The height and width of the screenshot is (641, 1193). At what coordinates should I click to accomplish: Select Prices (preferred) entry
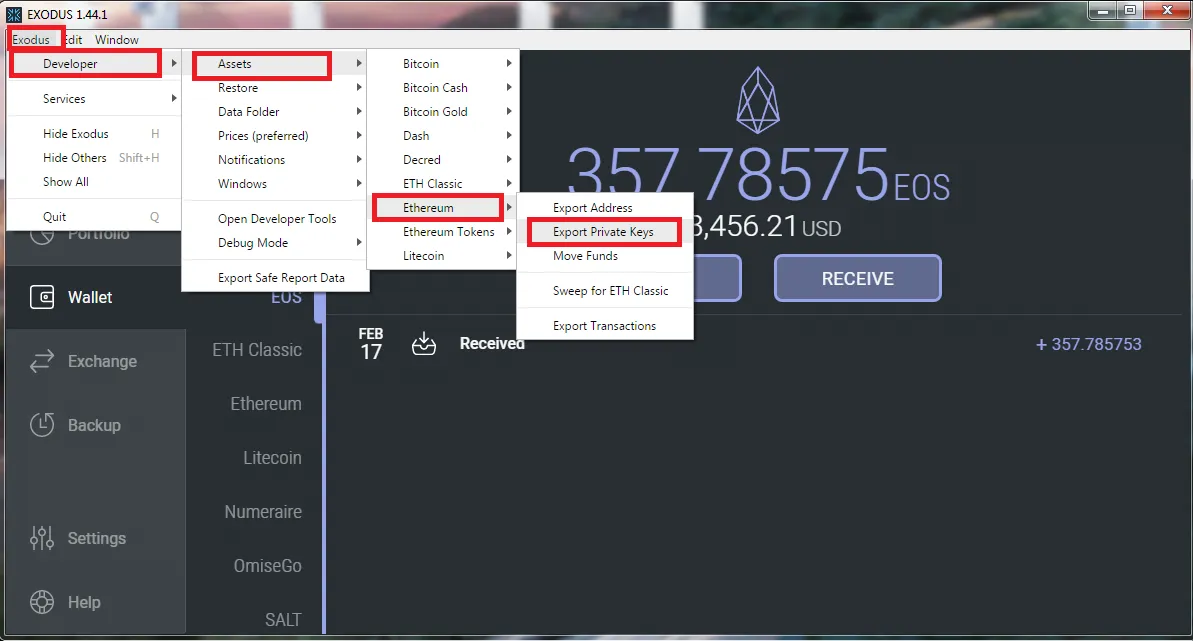275,136
